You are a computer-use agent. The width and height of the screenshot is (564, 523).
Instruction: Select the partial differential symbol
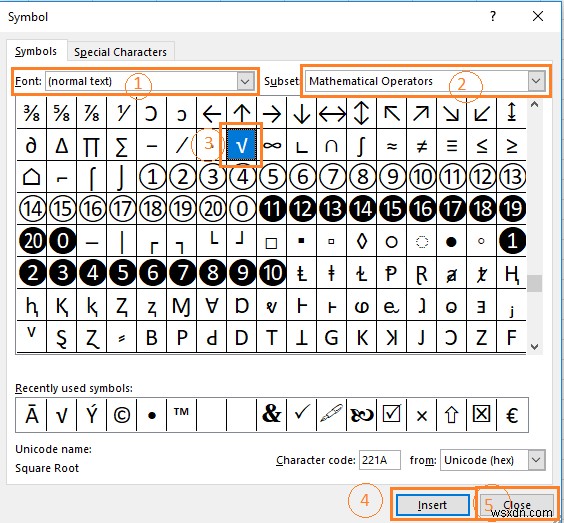tap(32, 145)
